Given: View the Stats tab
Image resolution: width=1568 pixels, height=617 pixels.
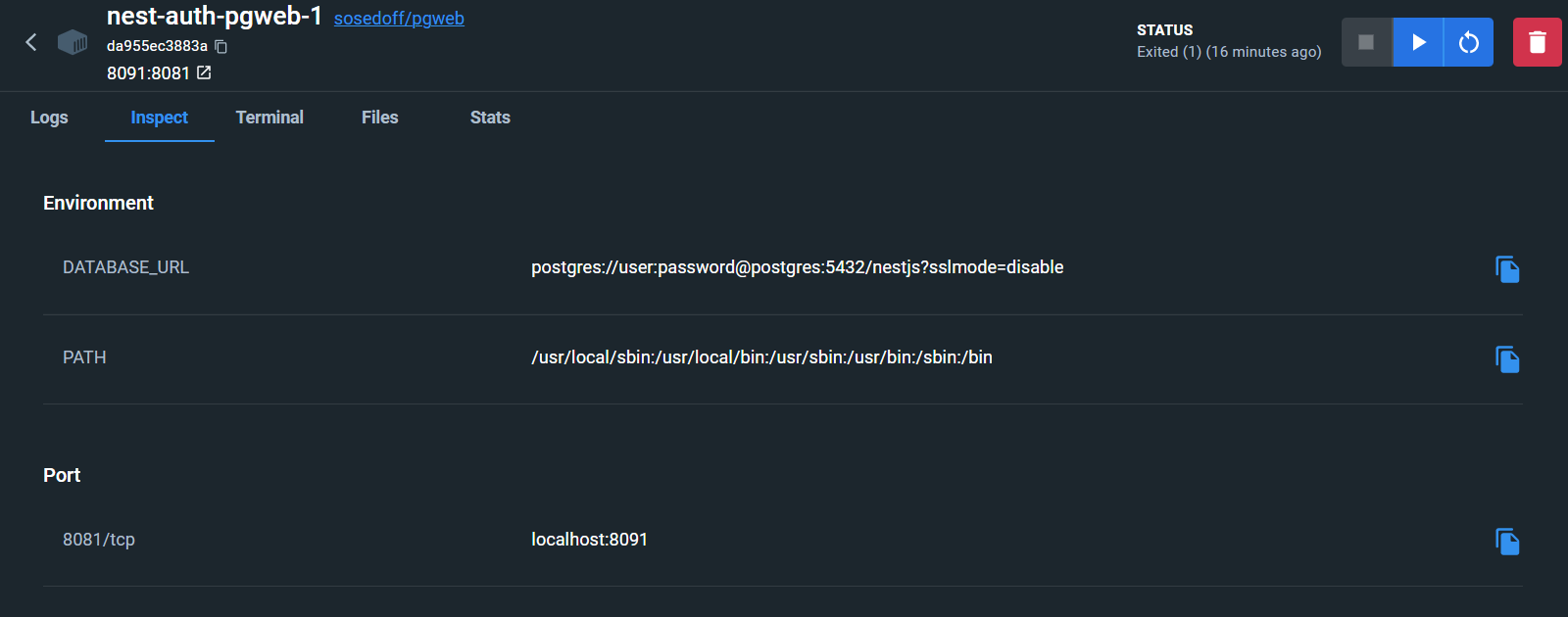Looking at the screenshot, I should click(x=490, y=118).
